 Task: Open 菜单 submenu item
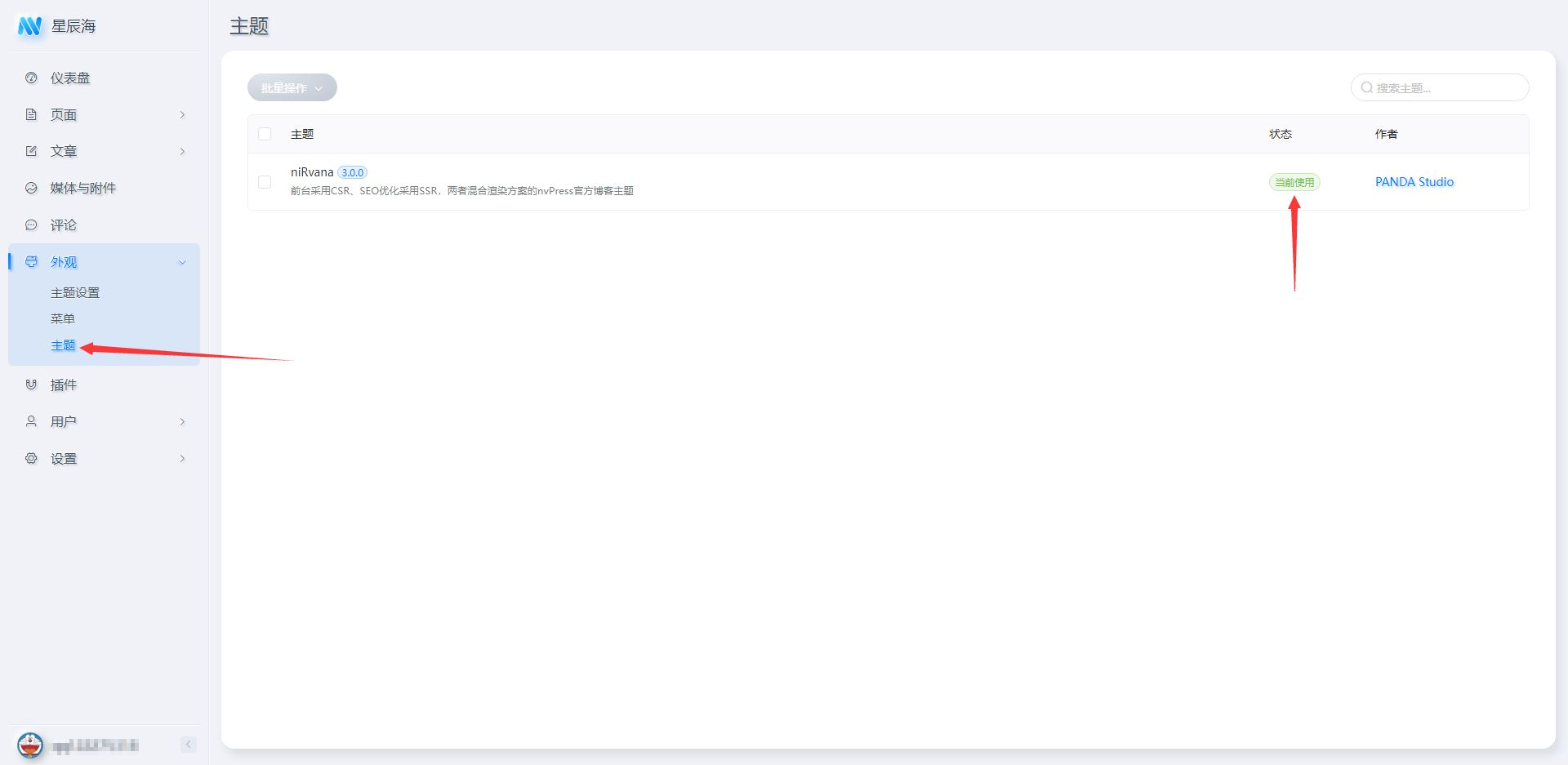[63, 318]
